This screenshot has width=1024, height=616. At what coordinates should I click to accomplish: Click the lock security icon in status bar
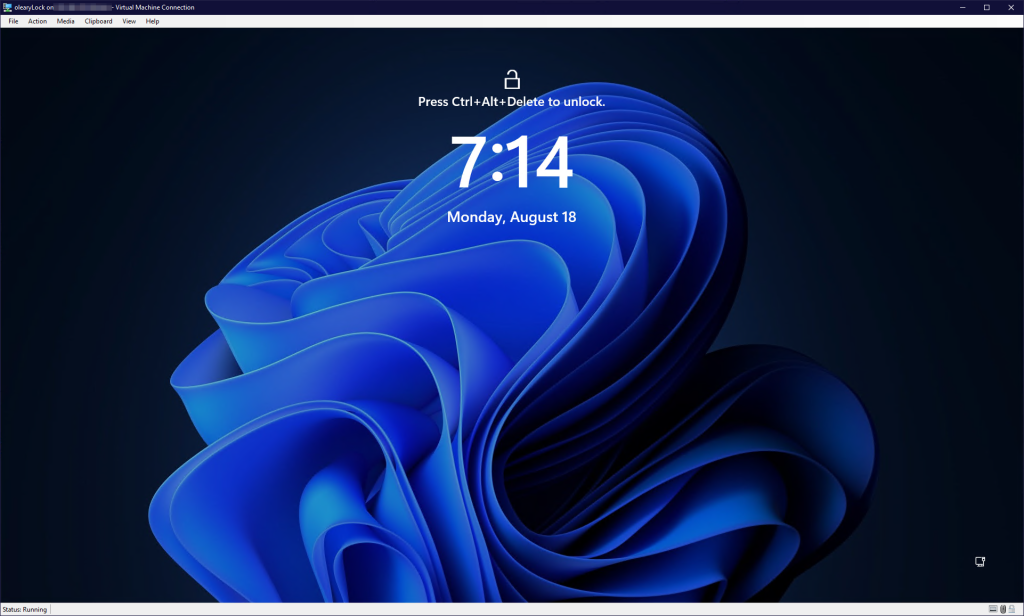coord(1012,609)
